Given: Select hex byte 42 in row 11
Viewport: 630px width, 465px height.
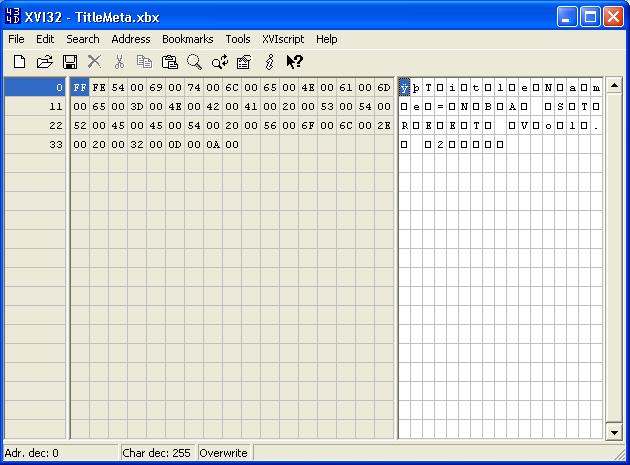Looking at the screenshot, I should [213, 107].
